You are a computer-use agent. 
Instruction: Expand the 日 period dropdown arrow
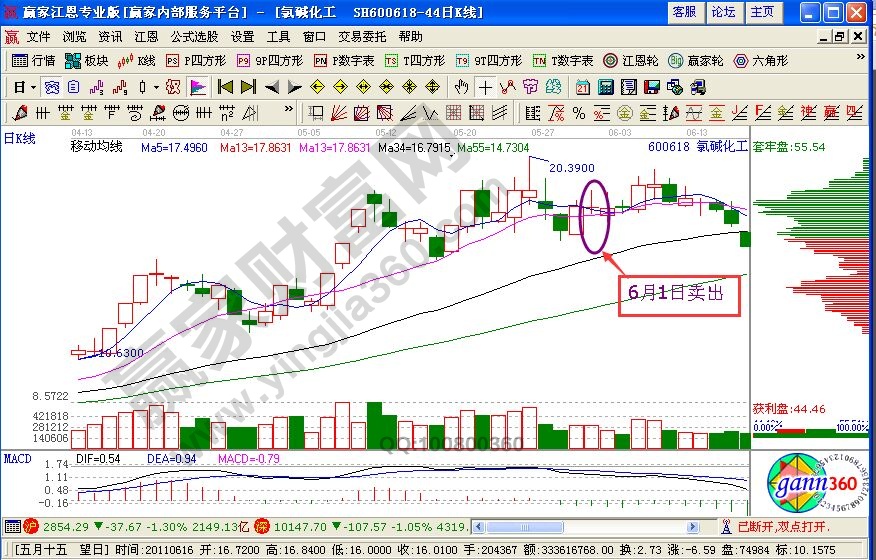click(32, 86)
